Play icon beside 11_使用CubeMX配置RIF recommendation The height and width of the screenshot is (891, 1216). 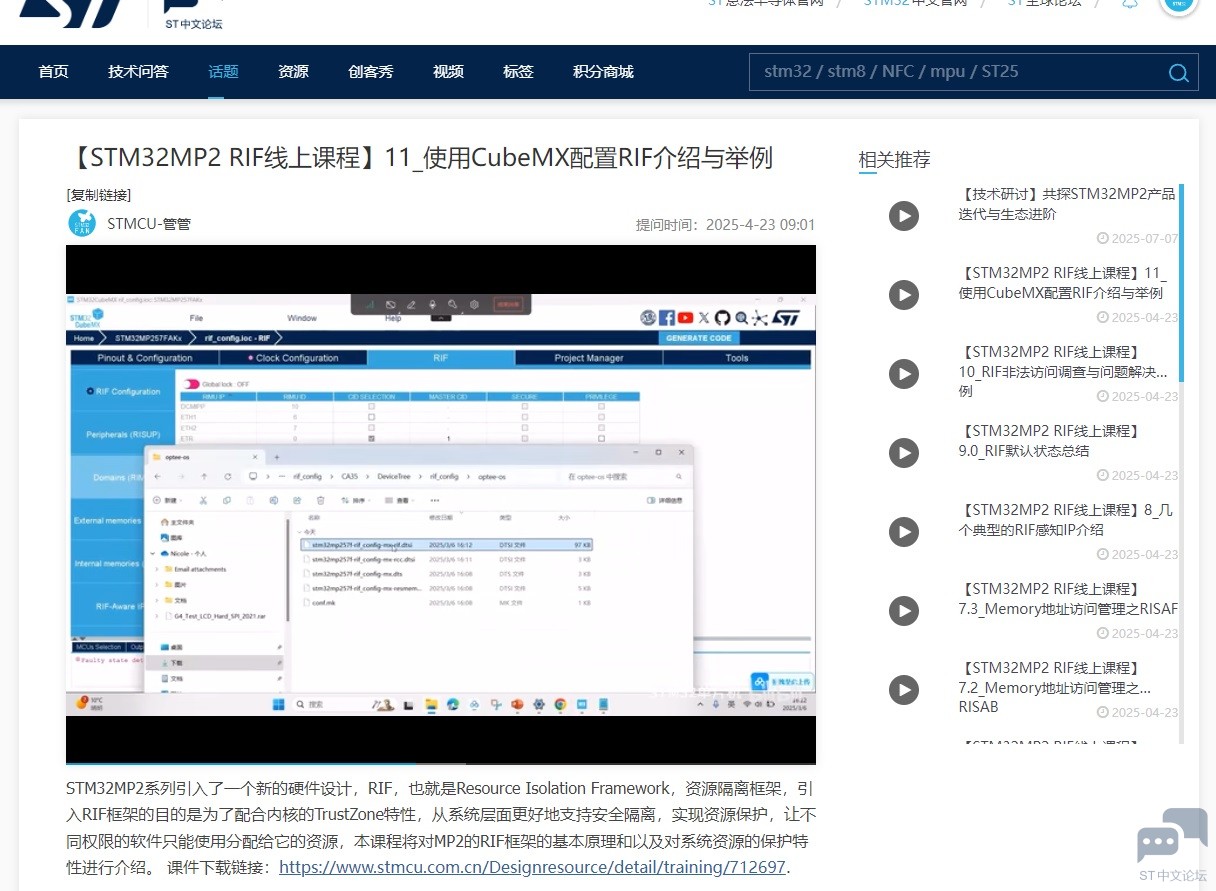click(904, 294)
